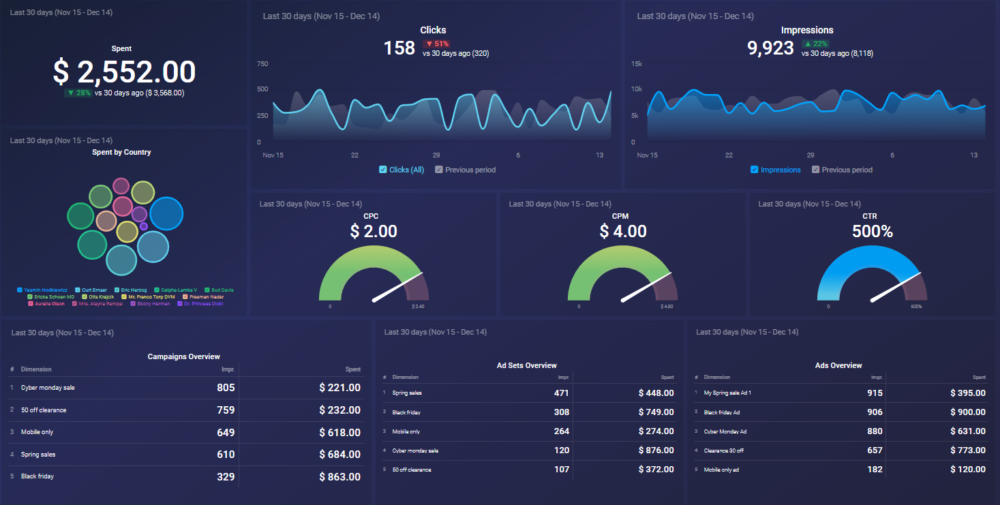
Task: Select Cyber Monday Ad row
Action: pyautogui.click(x=841, y=431)
